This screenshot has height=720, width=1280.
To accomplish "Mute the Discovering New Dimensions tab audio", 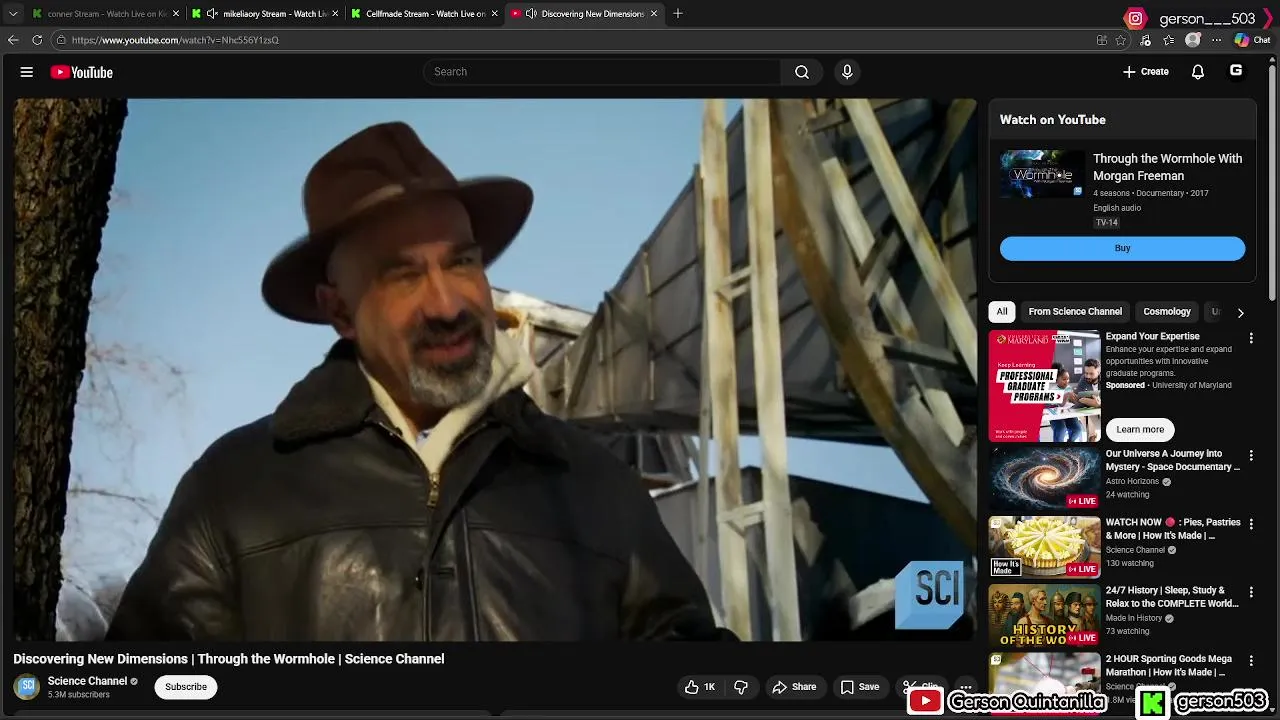I will [531, 14].
